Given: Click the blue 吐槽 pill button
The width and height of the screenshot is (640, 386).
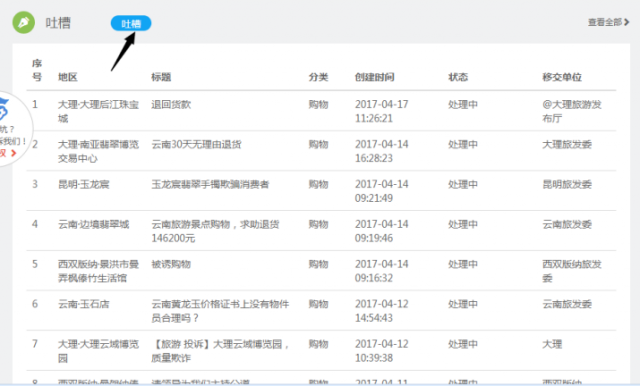Looking at the screenshot, I should pos(131,24).
